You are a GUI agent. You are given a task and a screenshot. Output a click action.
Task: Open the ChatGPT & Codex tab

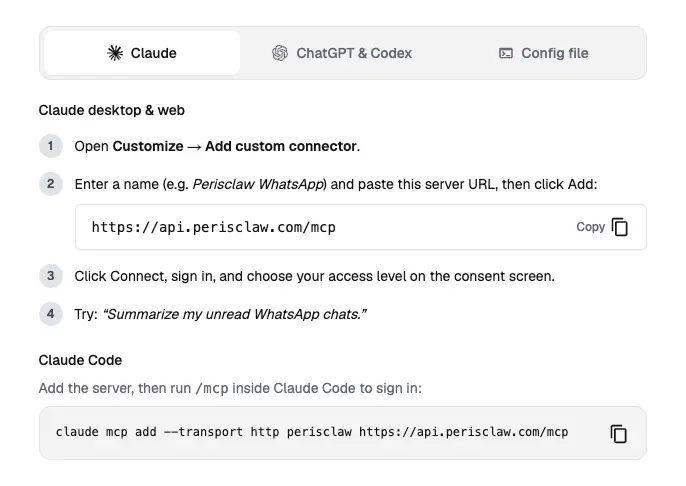click(x=342, y=53)
